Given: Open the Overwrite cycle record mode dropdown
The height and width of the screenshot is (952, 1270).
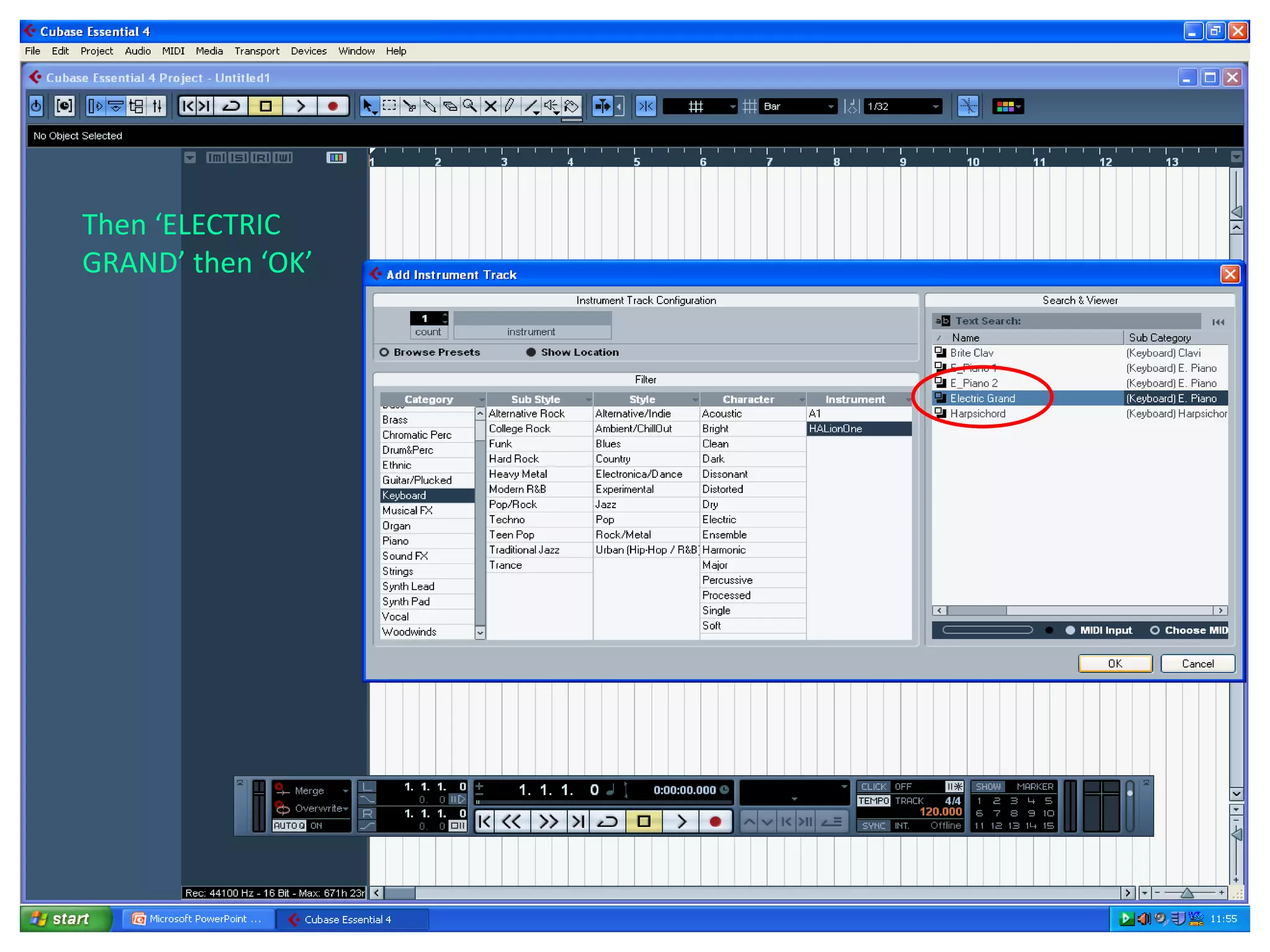Looking at the screenshot, I should point(312,808).
